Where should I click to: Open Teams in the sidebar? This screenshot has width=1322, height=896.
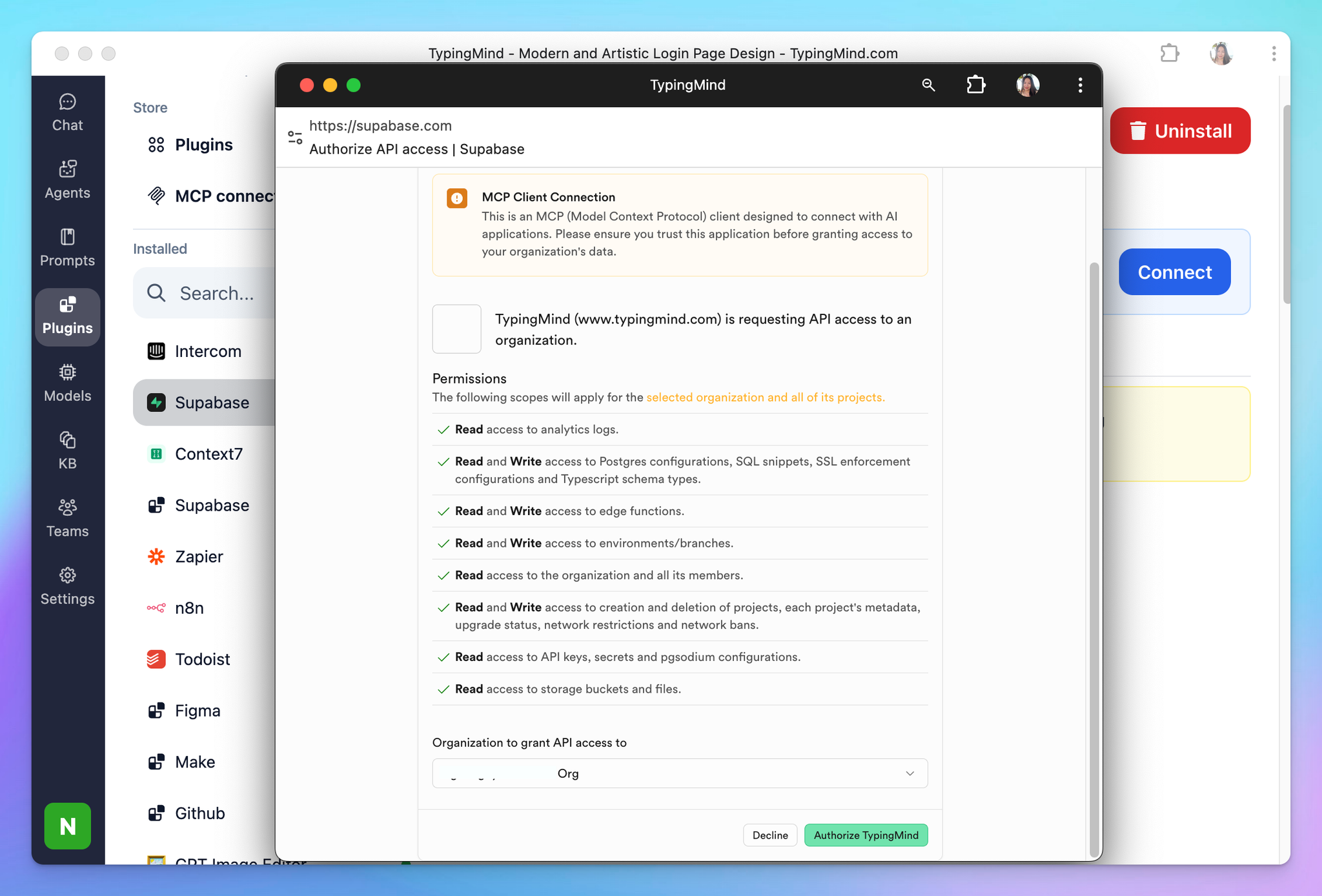(x=67, y=518)
